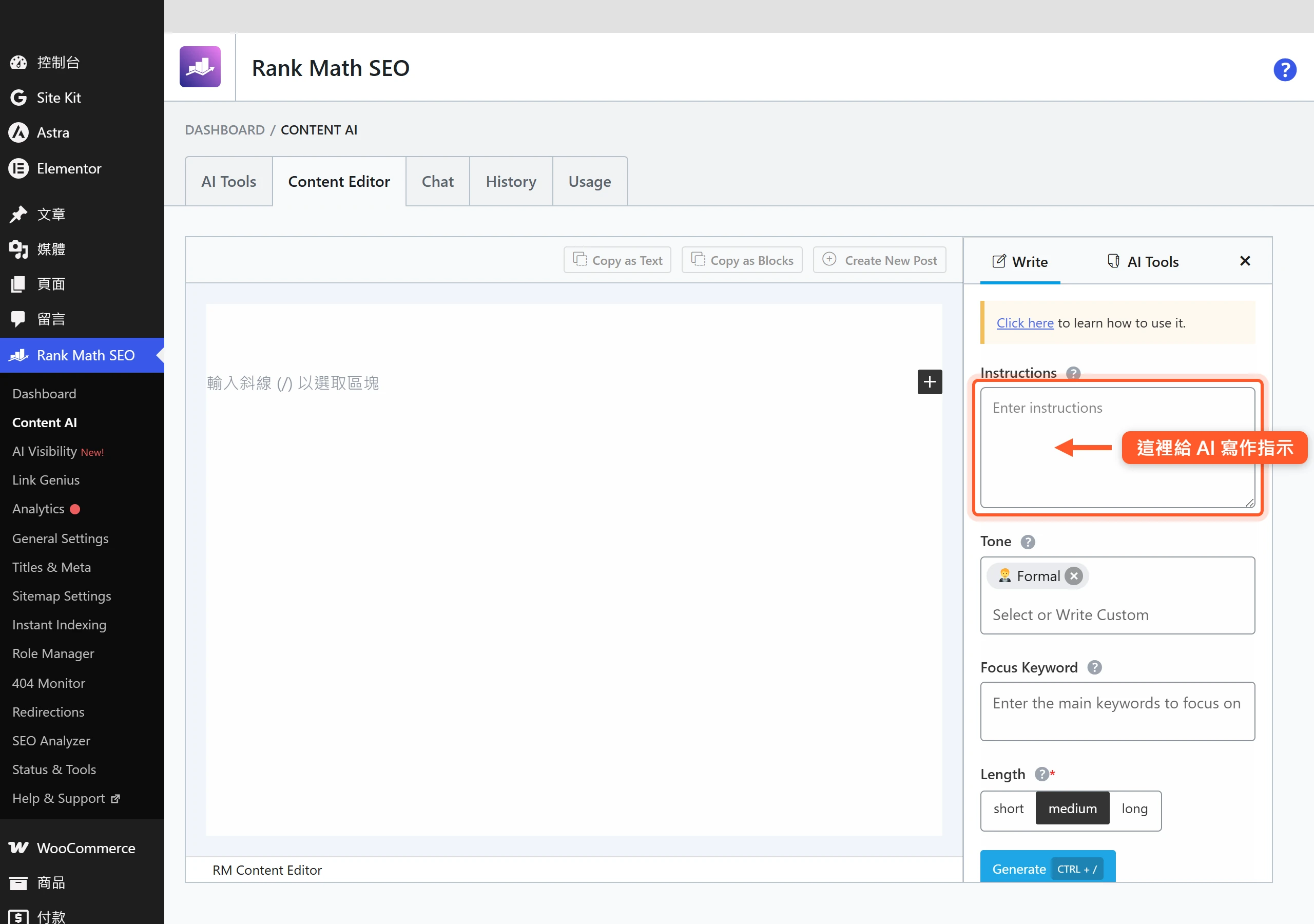The width and height of the screenshot is (1314, 924).
Task: Click the Astra logo icon
Action: (18, 132)
